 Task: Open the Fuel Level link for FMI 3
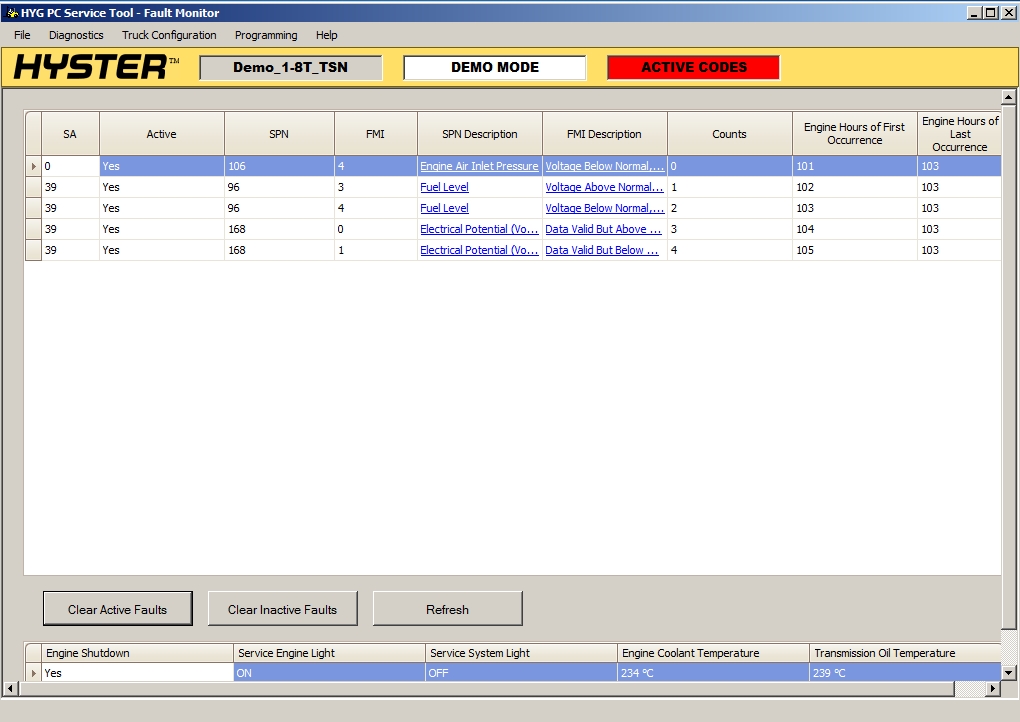tap(444, 187)
